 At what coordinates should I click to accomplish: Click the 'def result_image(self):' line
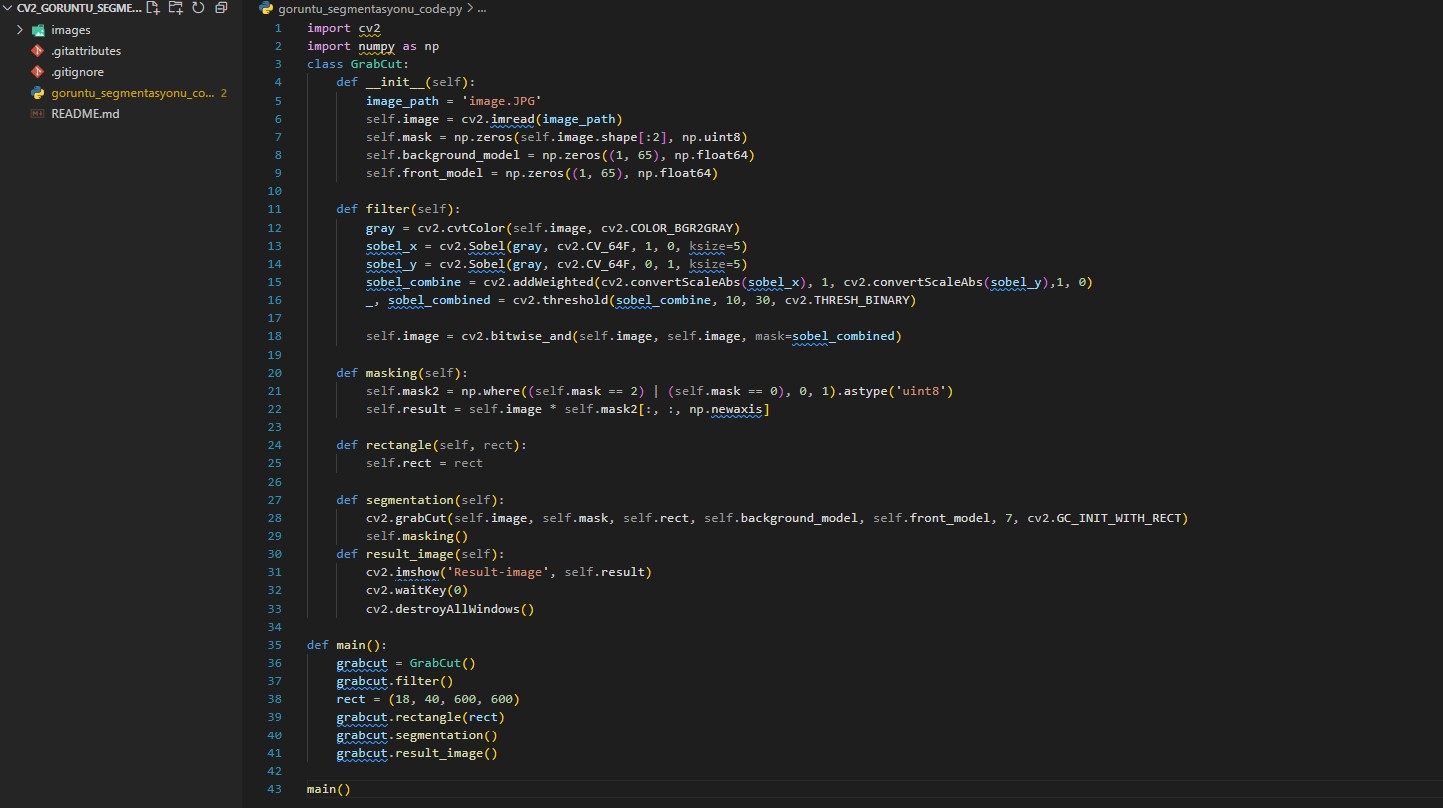[421, 554]
